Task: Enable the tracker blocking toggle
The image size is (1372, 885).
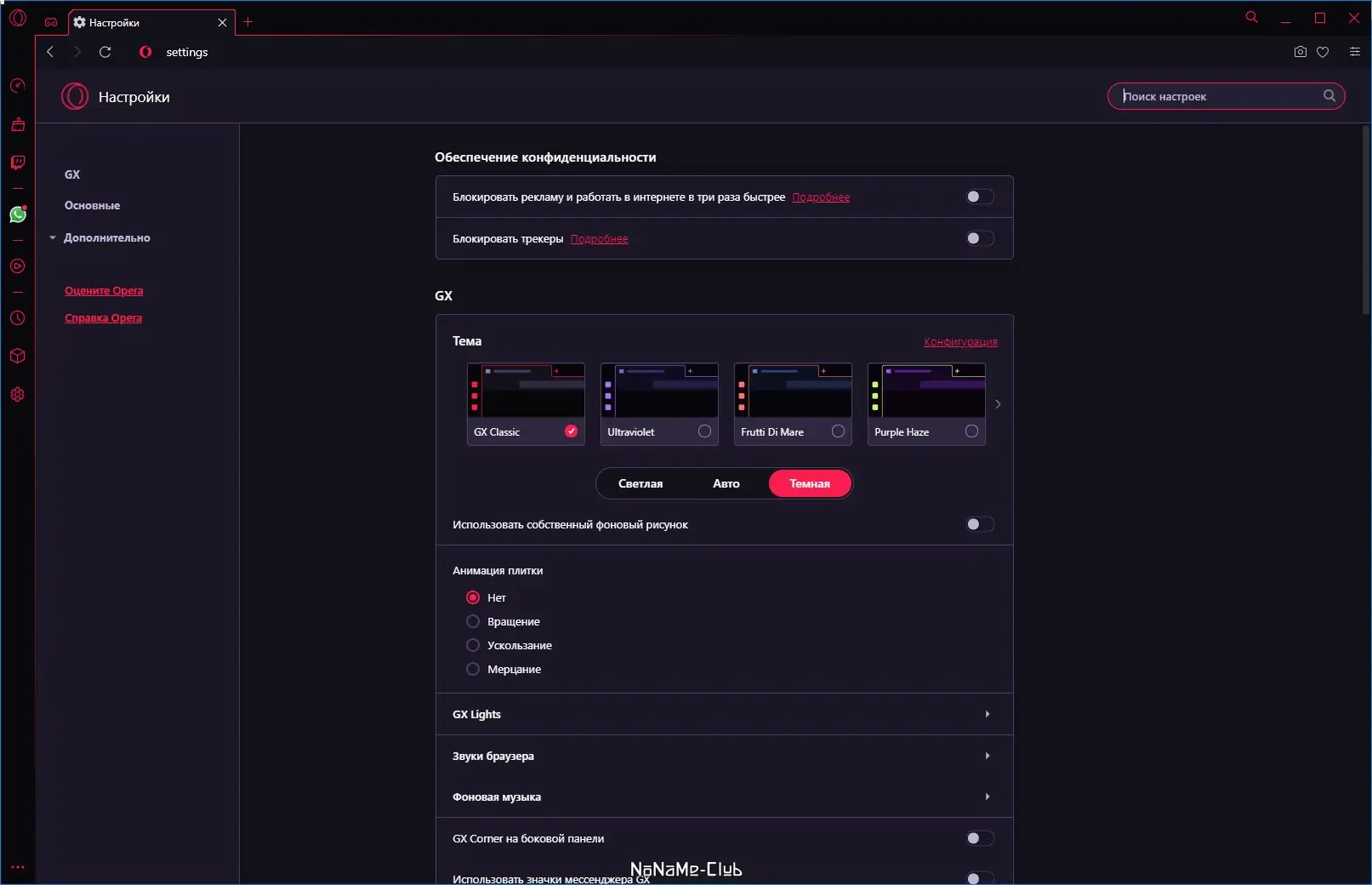Action: tap(979, 238)
